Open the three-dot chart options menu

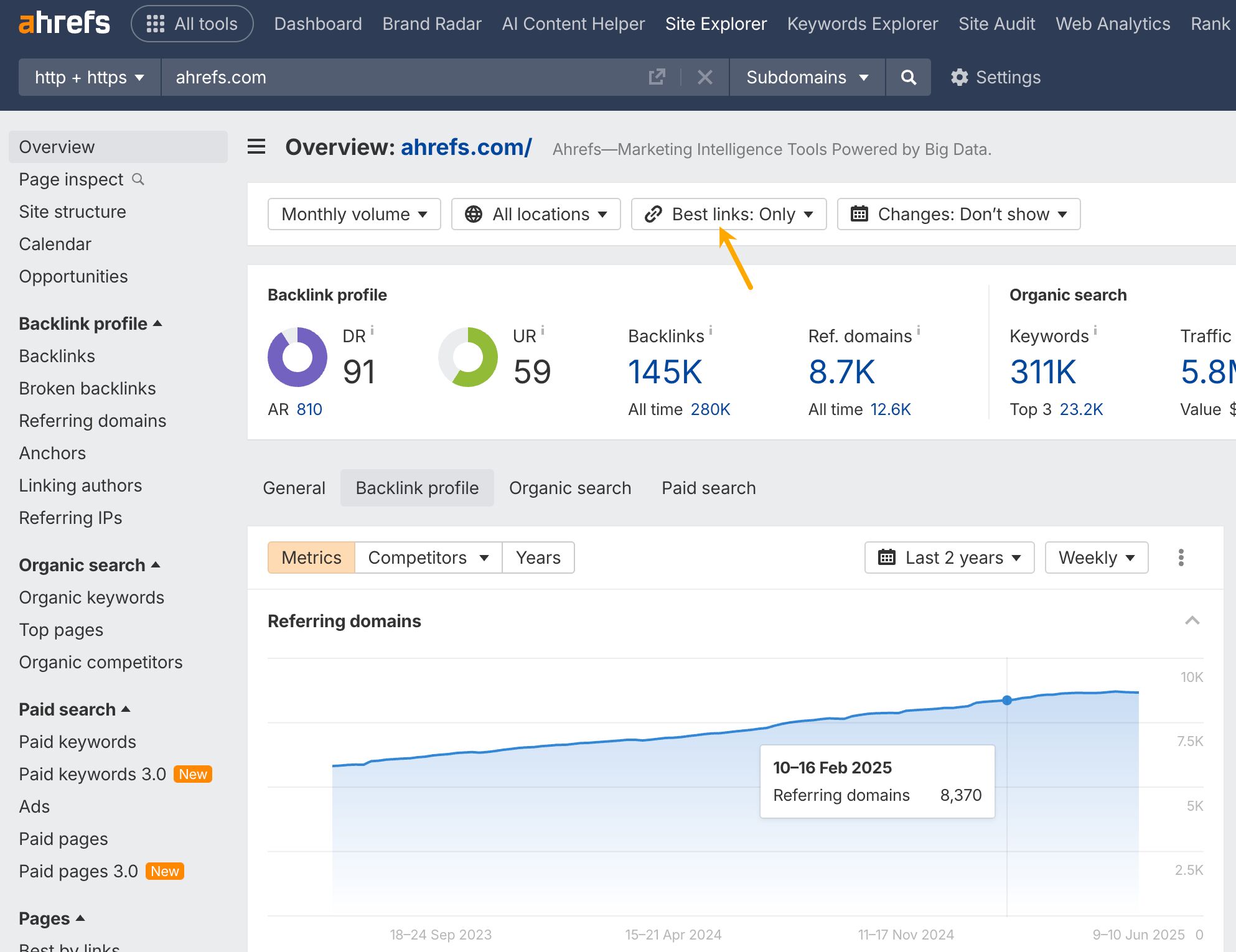tap(1181, 558)
